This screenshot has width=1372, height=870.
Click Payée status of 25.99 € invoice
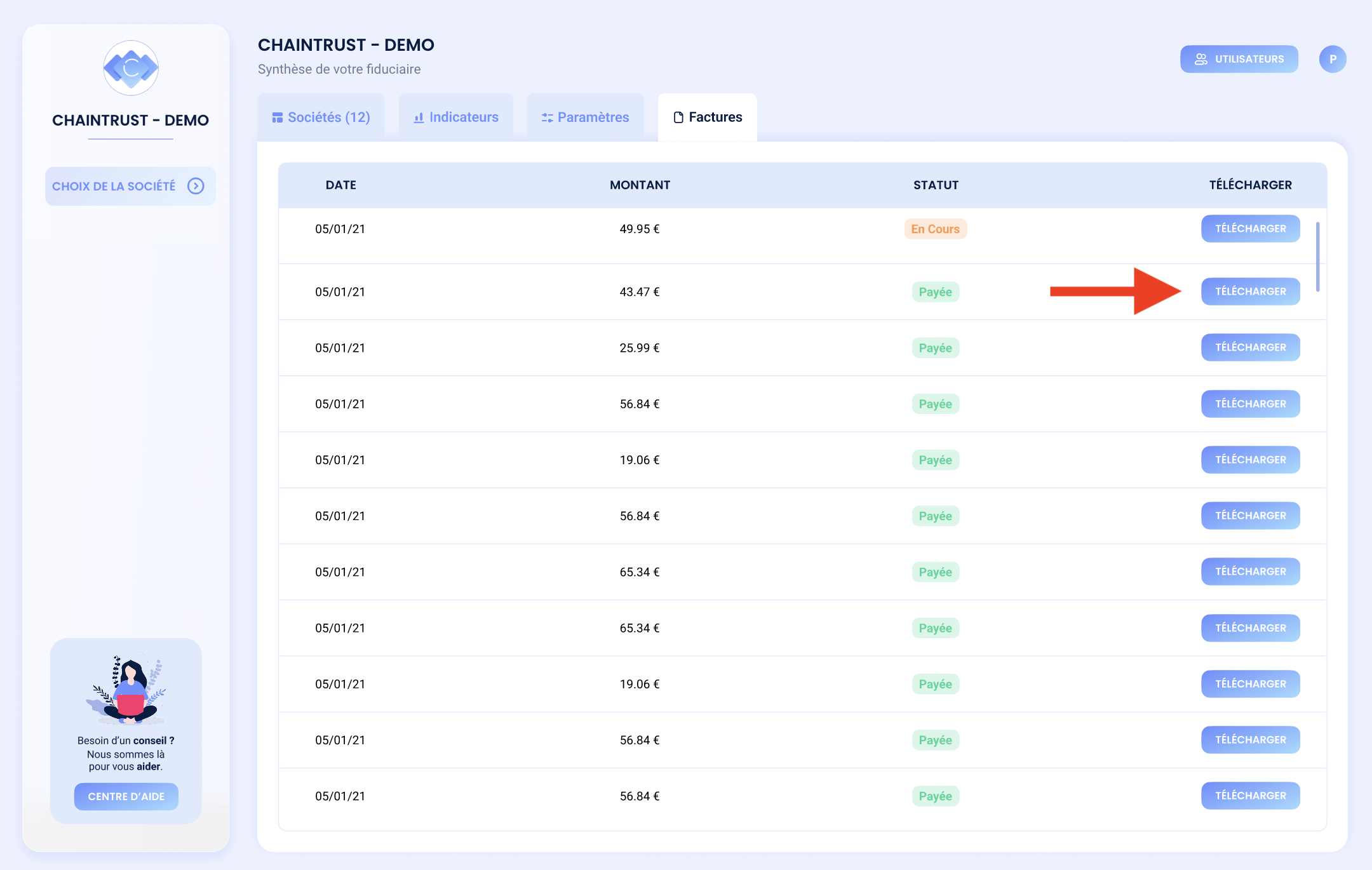point(936,348)
